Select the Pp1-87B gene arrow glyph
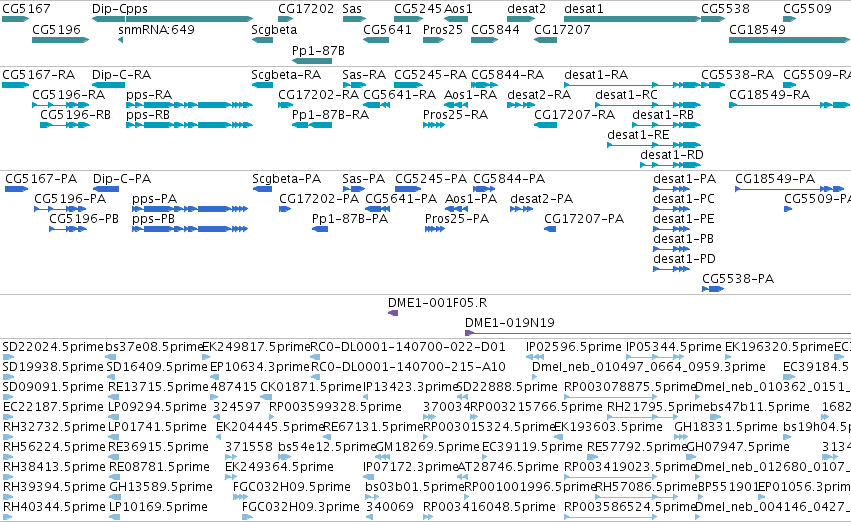The height and width of the screenshot is (522, 851). [x=312, y=61]
